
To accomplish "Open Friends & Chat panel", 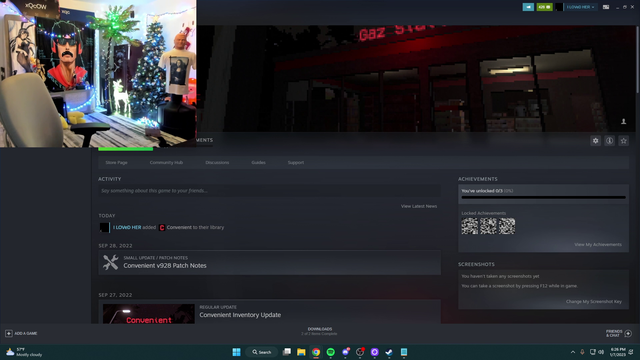I will point(619,333).
